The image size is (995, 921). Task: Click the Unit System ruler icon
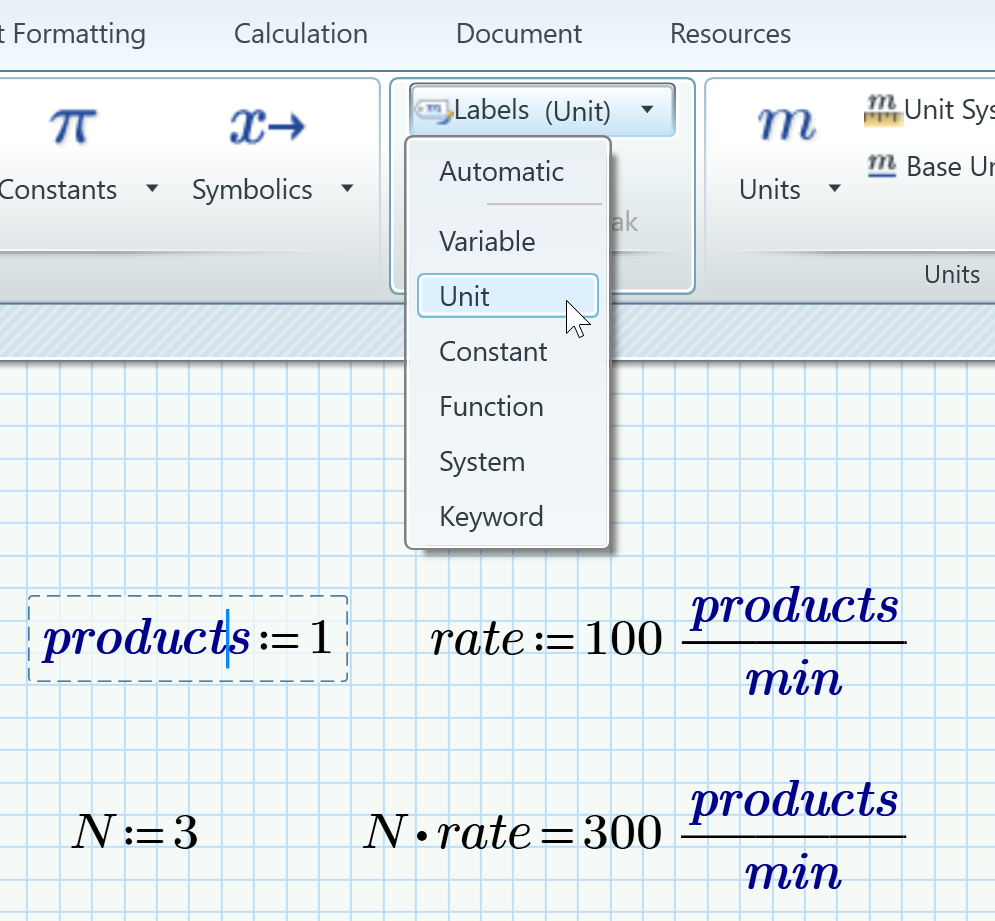click(x=877, y=109)
